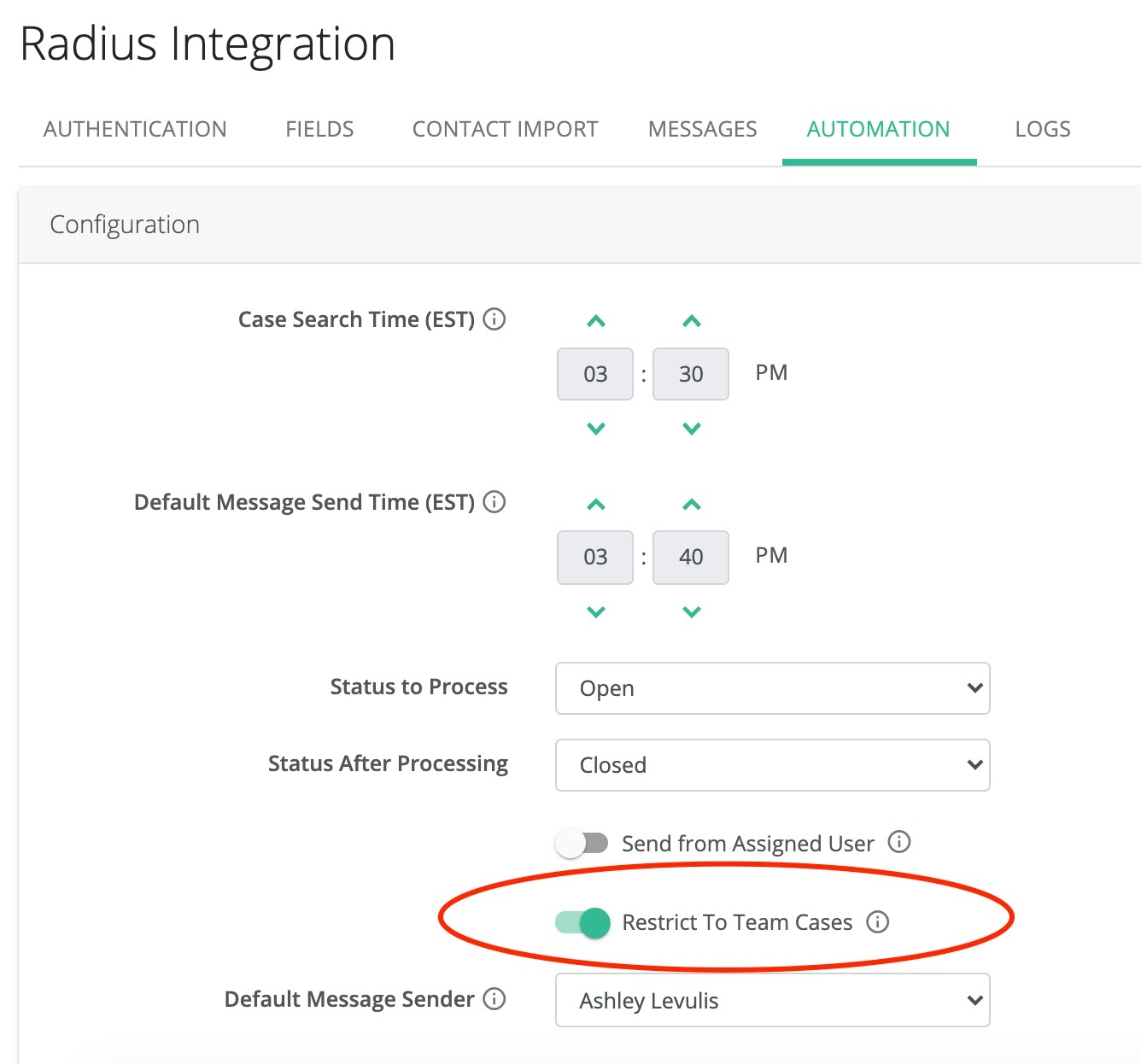Click info icon beside Default Message Sender

tap(494, 999)
